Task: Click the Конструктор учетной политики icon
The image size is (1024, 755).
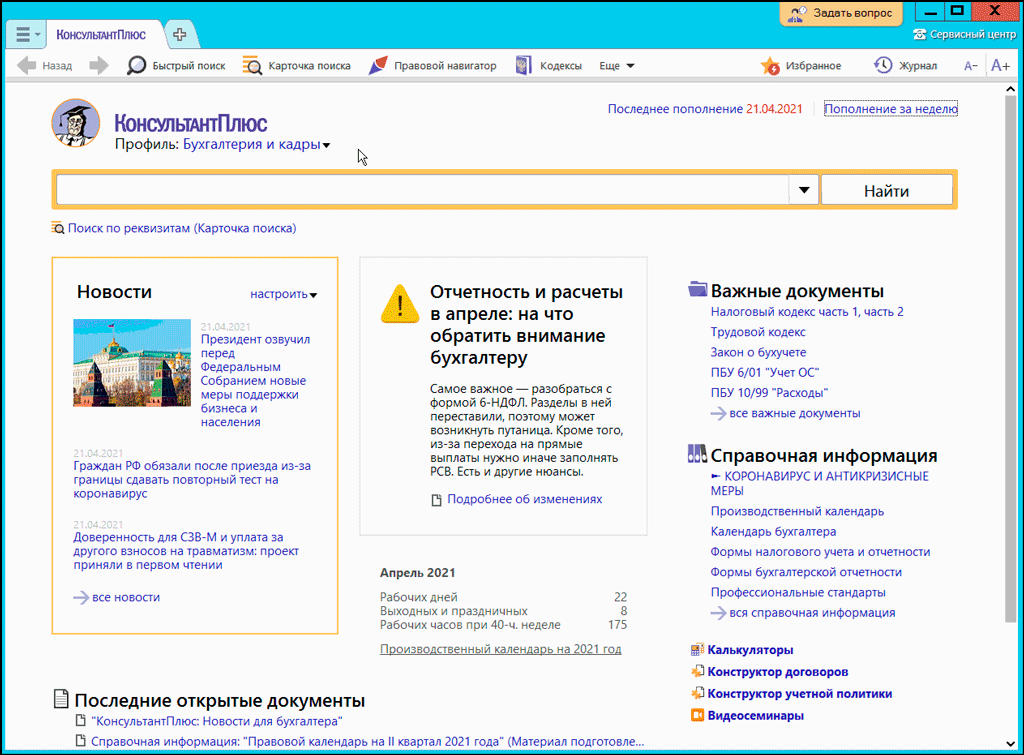Action: click(697, 694)
